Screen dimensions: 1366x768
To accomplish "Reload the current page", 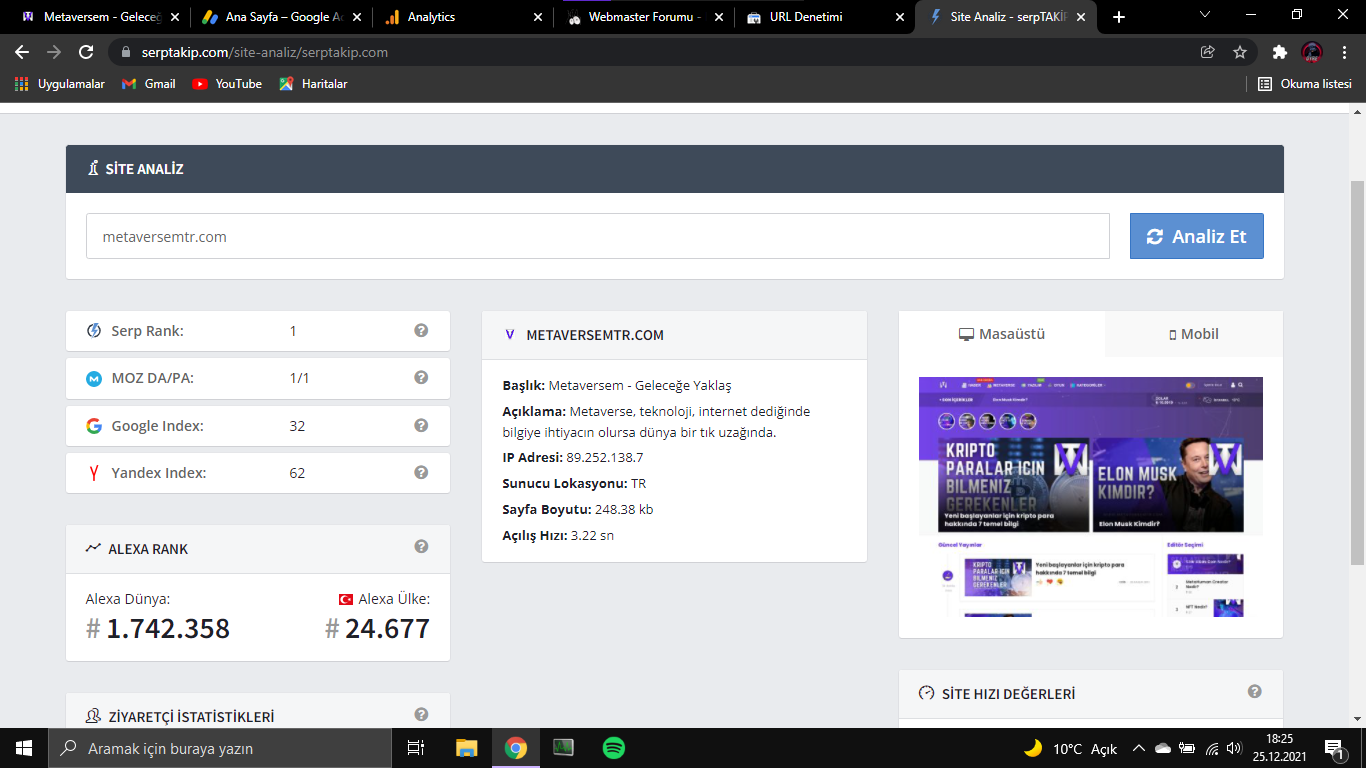I will tap(86, 52).
